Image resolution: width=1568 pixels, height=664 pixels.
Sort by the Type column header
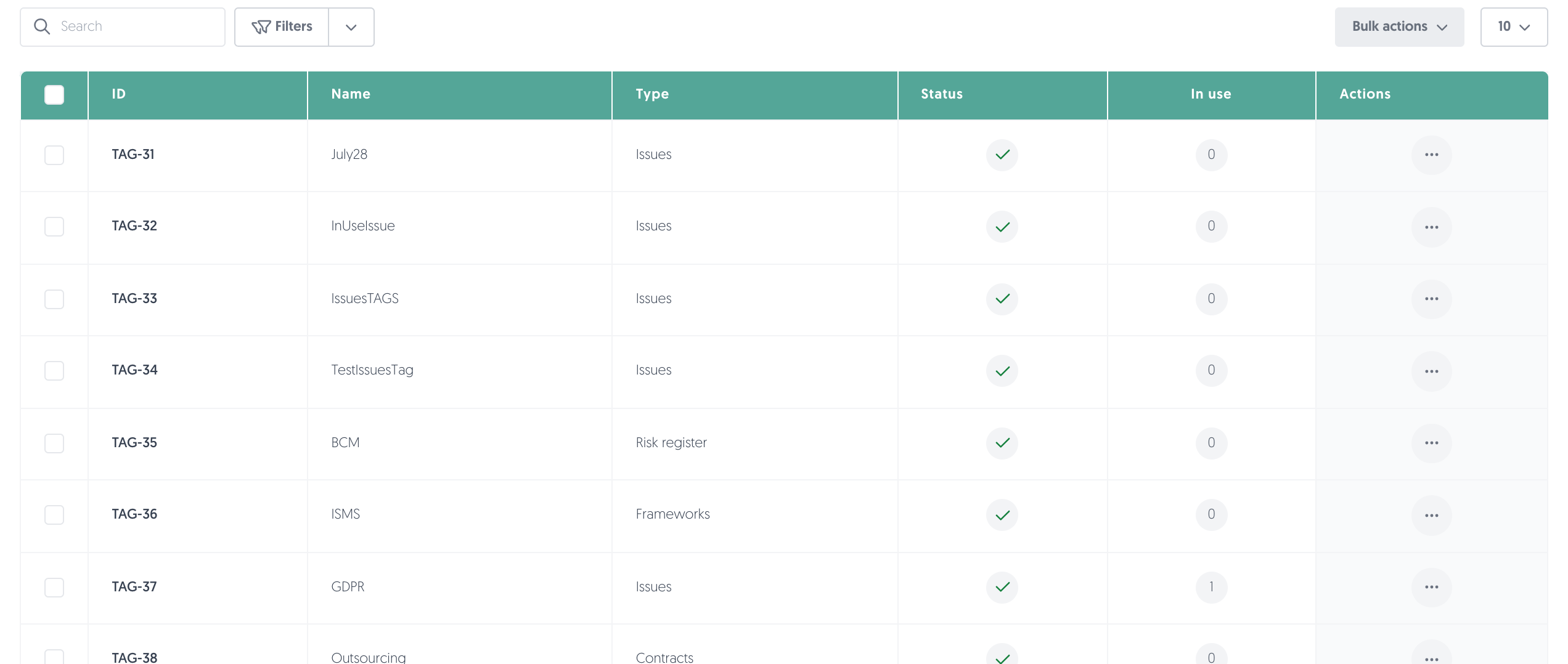652,94
